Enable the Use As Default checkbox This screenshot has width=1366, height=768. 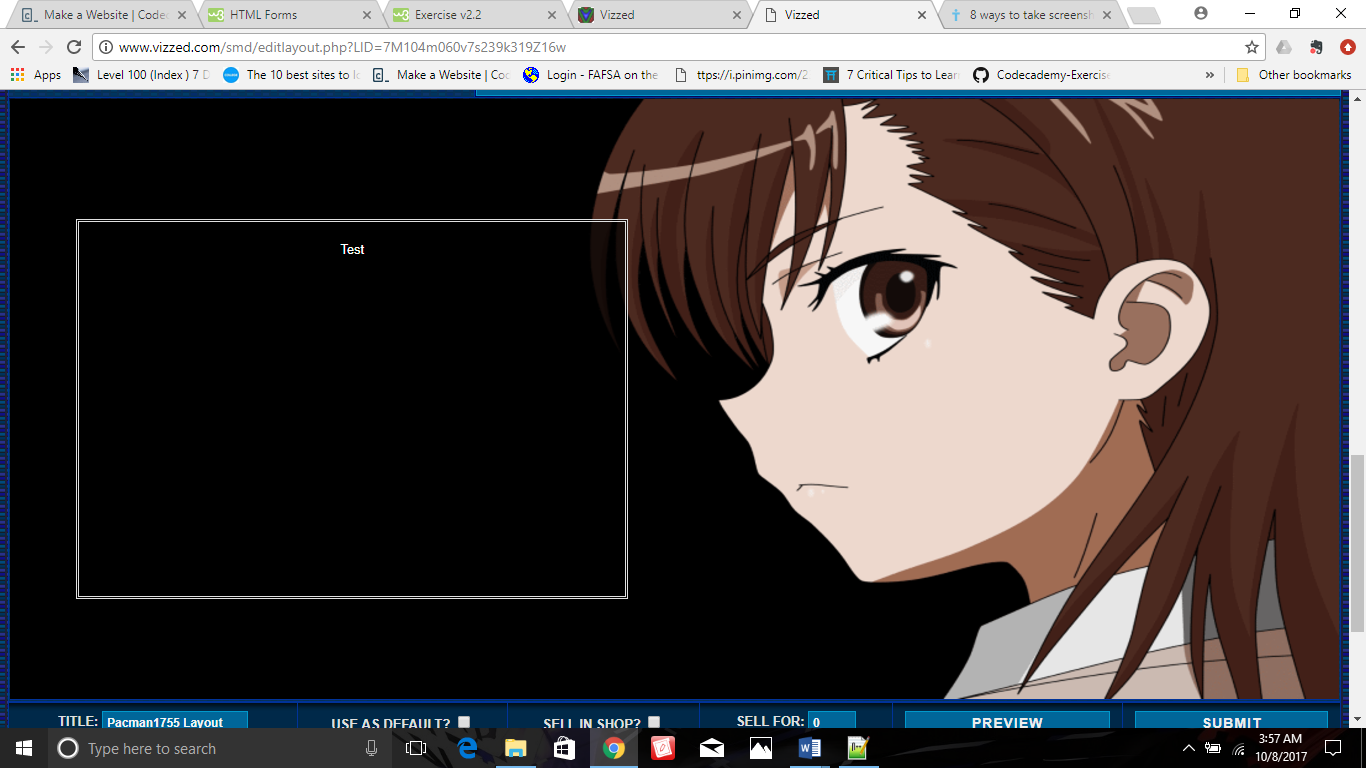coord(464,722)
